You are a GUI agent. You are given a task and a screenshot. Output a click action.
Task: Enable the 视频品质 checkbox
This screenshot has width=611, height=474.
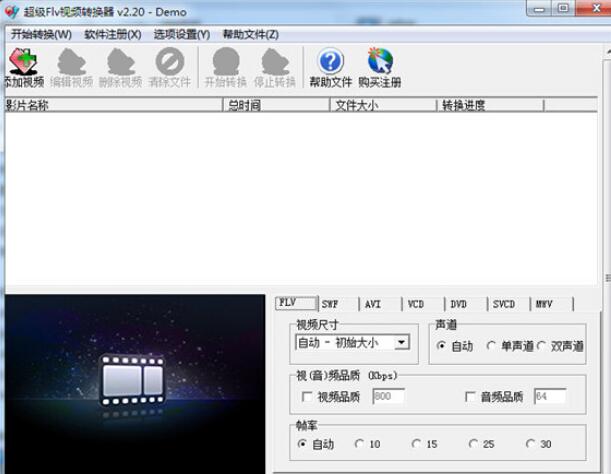click(x=307, y=398)
